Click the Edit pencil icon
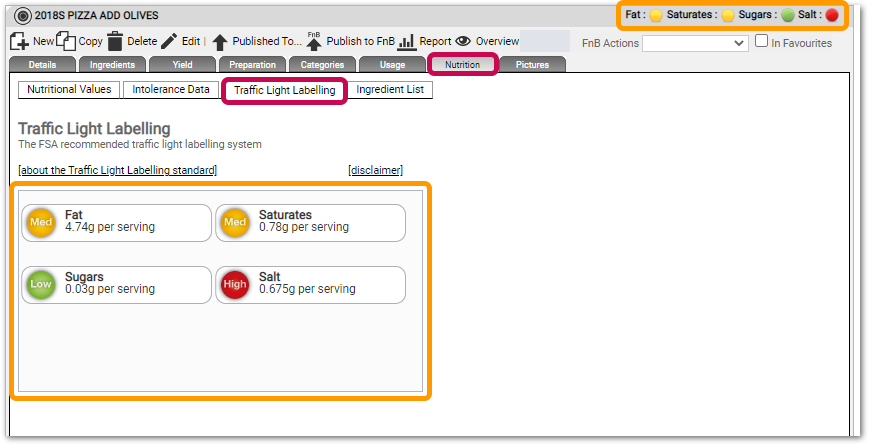869x445 pixels. coord(169,41)
